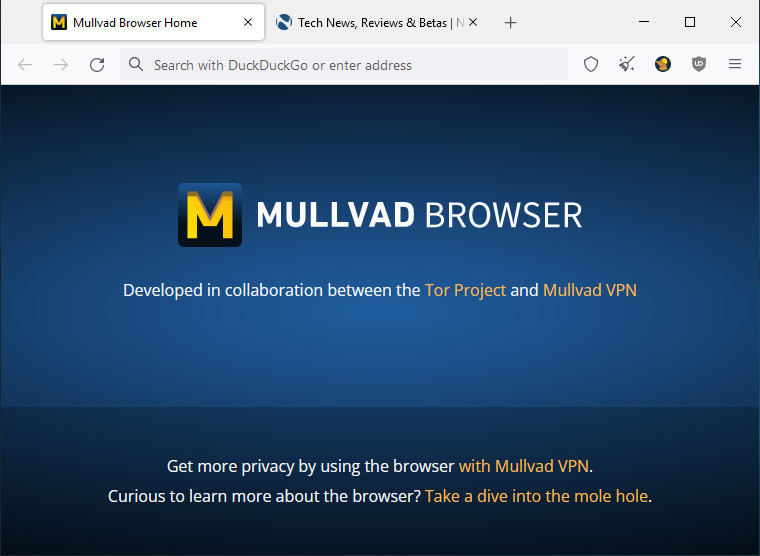Click the New Identity broom icon
The height and width of the screenshot is (556, 760).
click(627, 65)
